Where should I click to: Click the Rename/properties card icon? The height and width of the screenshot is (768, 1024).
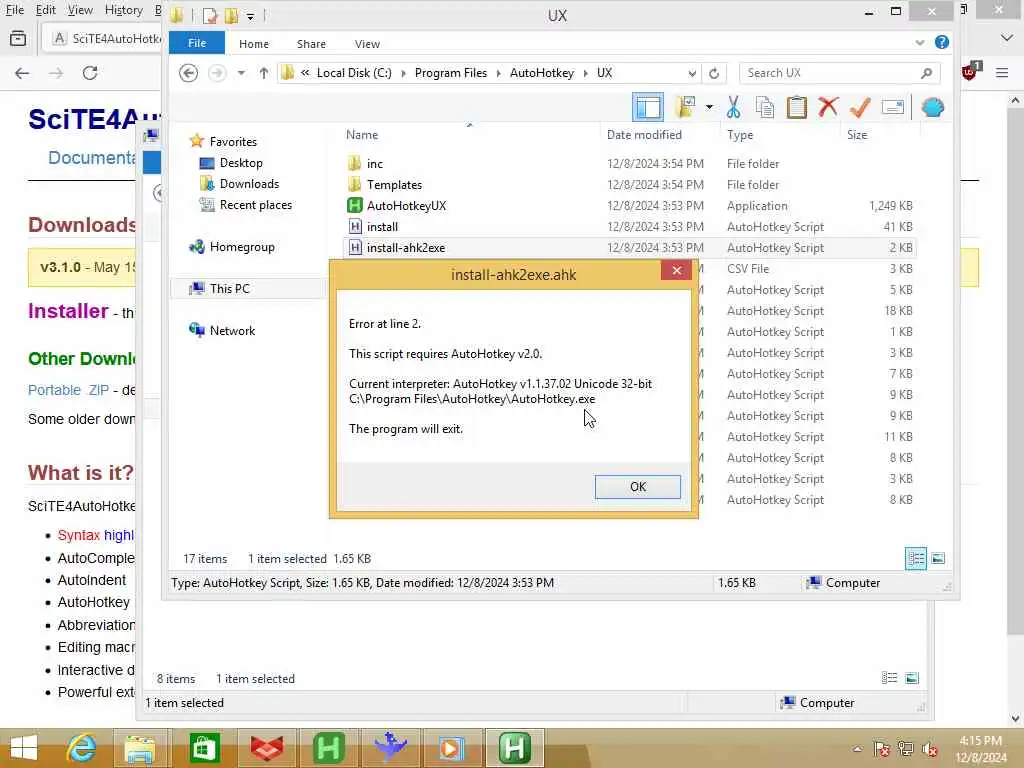(892, 107)
